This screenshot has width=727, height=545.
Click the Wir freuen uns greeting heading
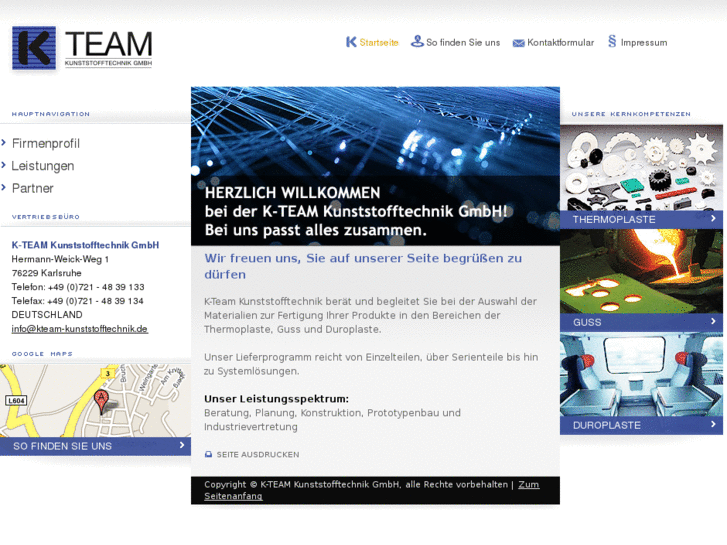[x=363, y=266]
